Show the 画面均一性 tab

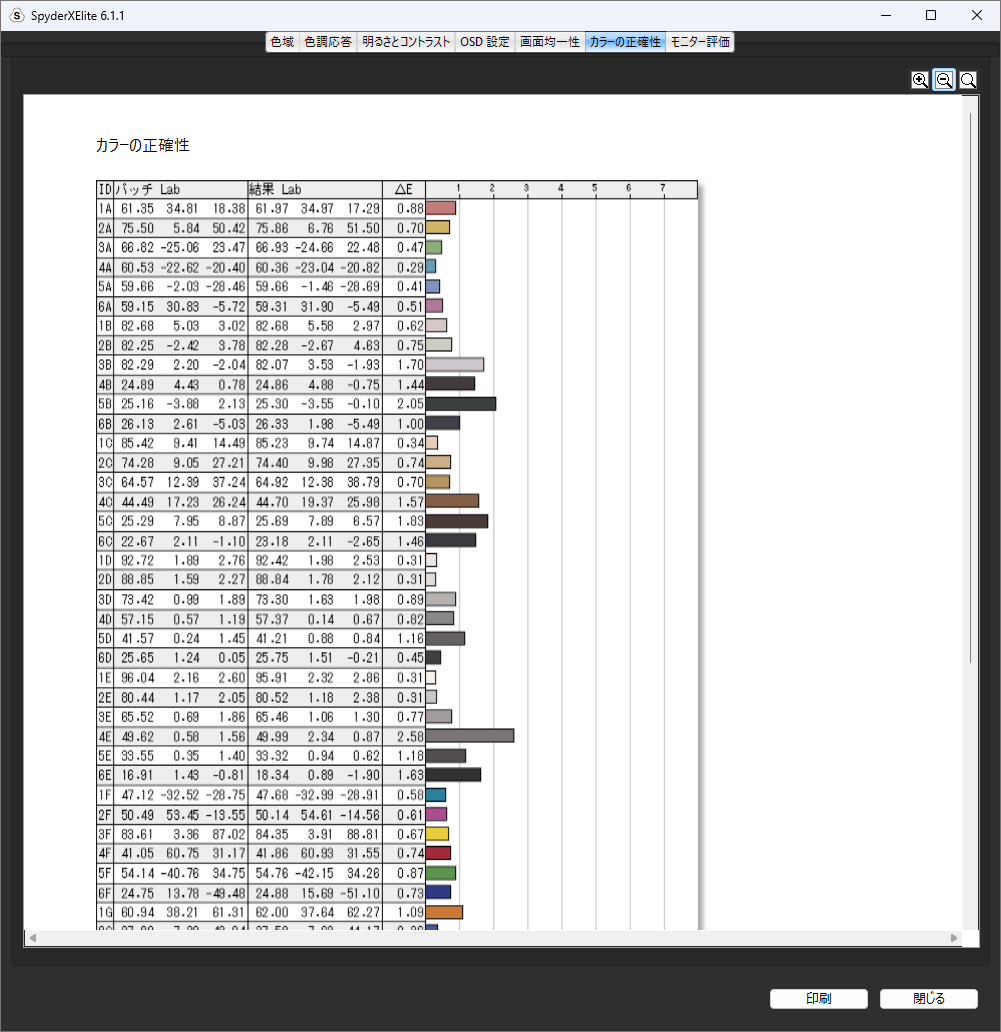coord(549,42)
